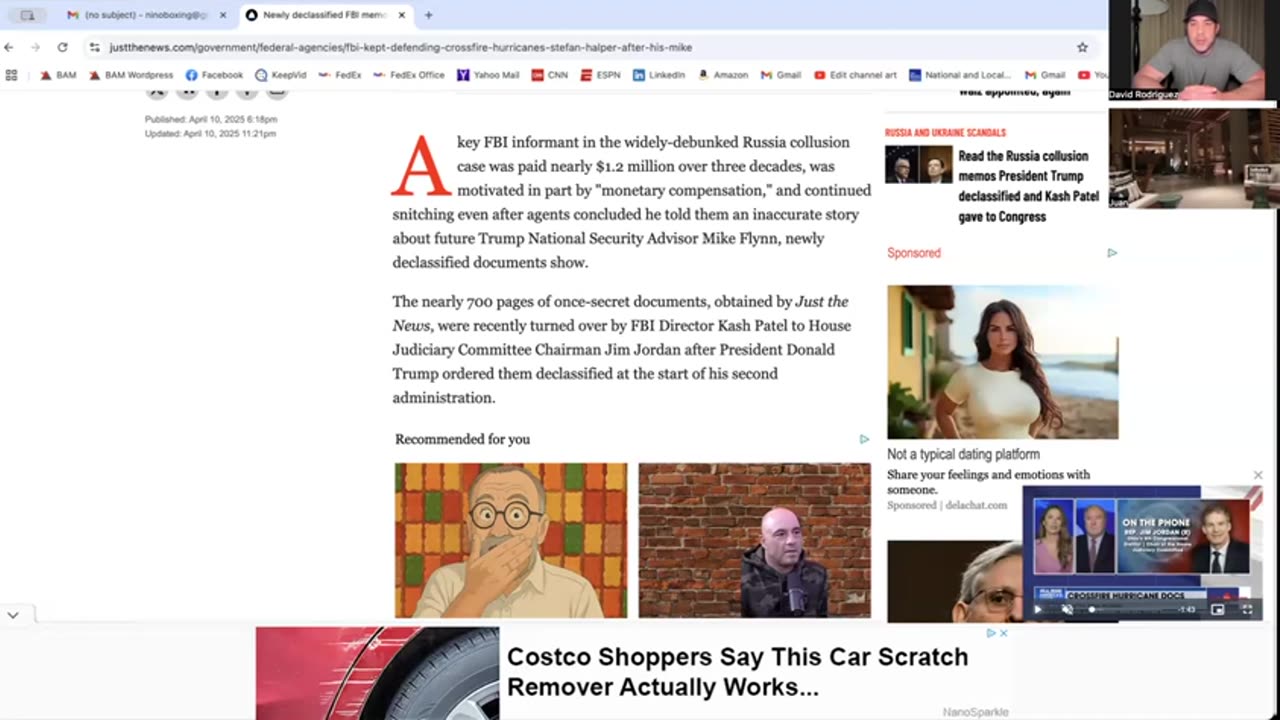Open the BAM Wordpress bookmark
This screenshot has width=1280, height=720.
coord(131,75)
